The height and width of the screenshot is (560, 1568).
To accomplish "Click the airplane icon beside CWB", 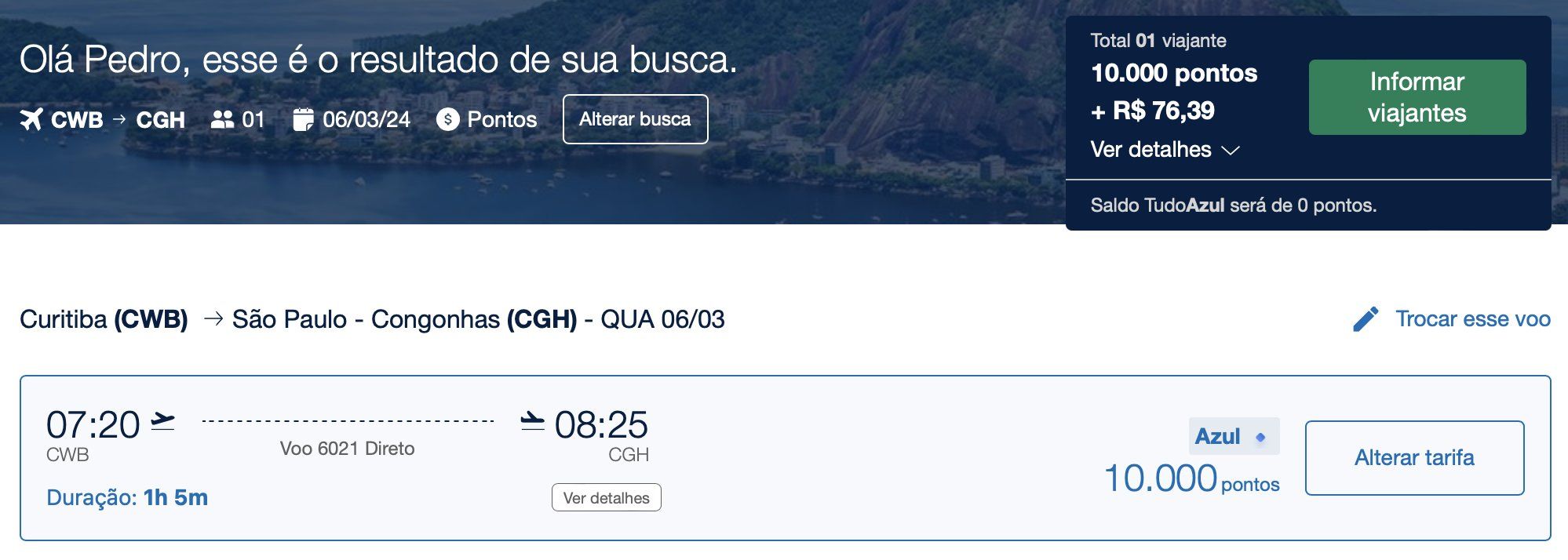I will (31, 119).
